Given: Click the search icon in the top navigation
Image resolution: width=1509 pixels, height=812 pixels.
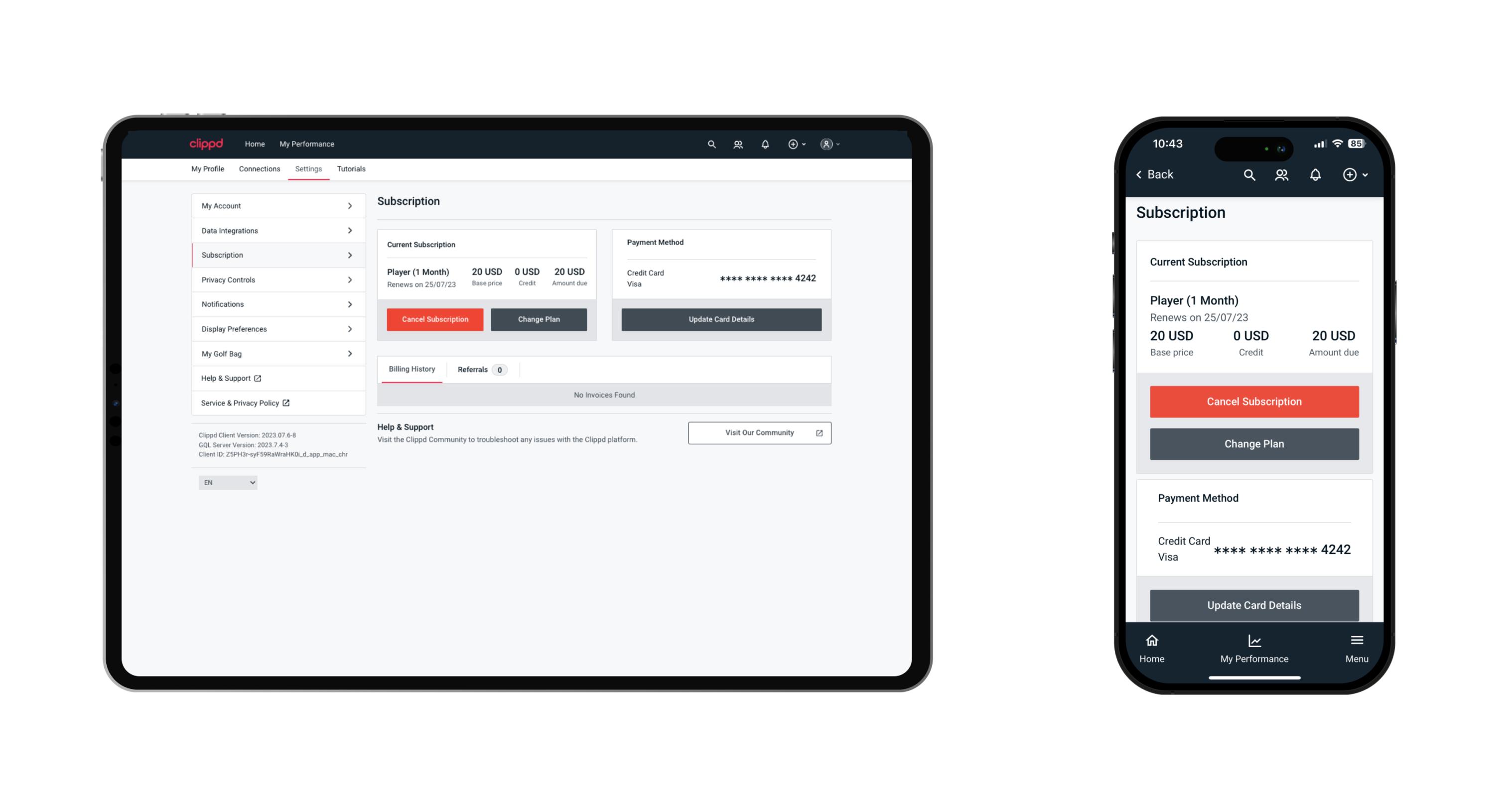Looking at the screenshot, I should coord(712,143).
